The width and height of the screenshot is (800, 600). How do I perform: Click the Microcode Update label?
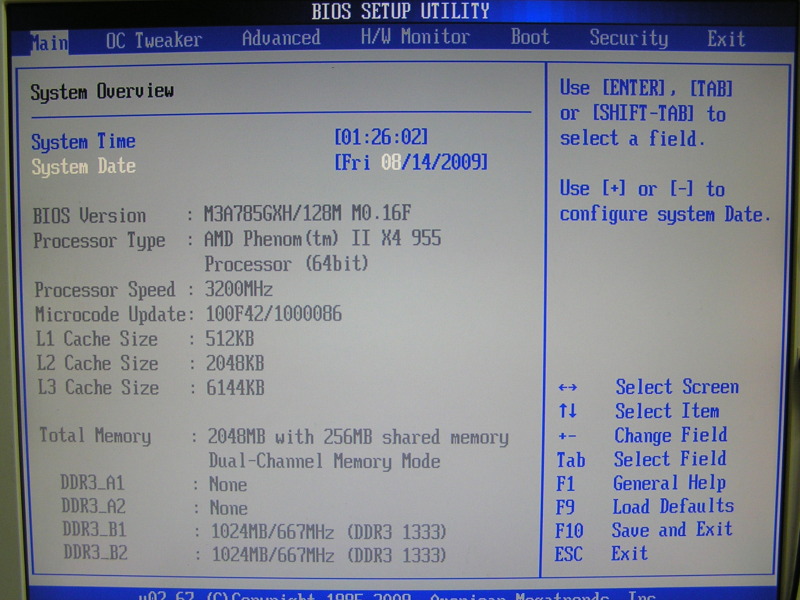111,314
